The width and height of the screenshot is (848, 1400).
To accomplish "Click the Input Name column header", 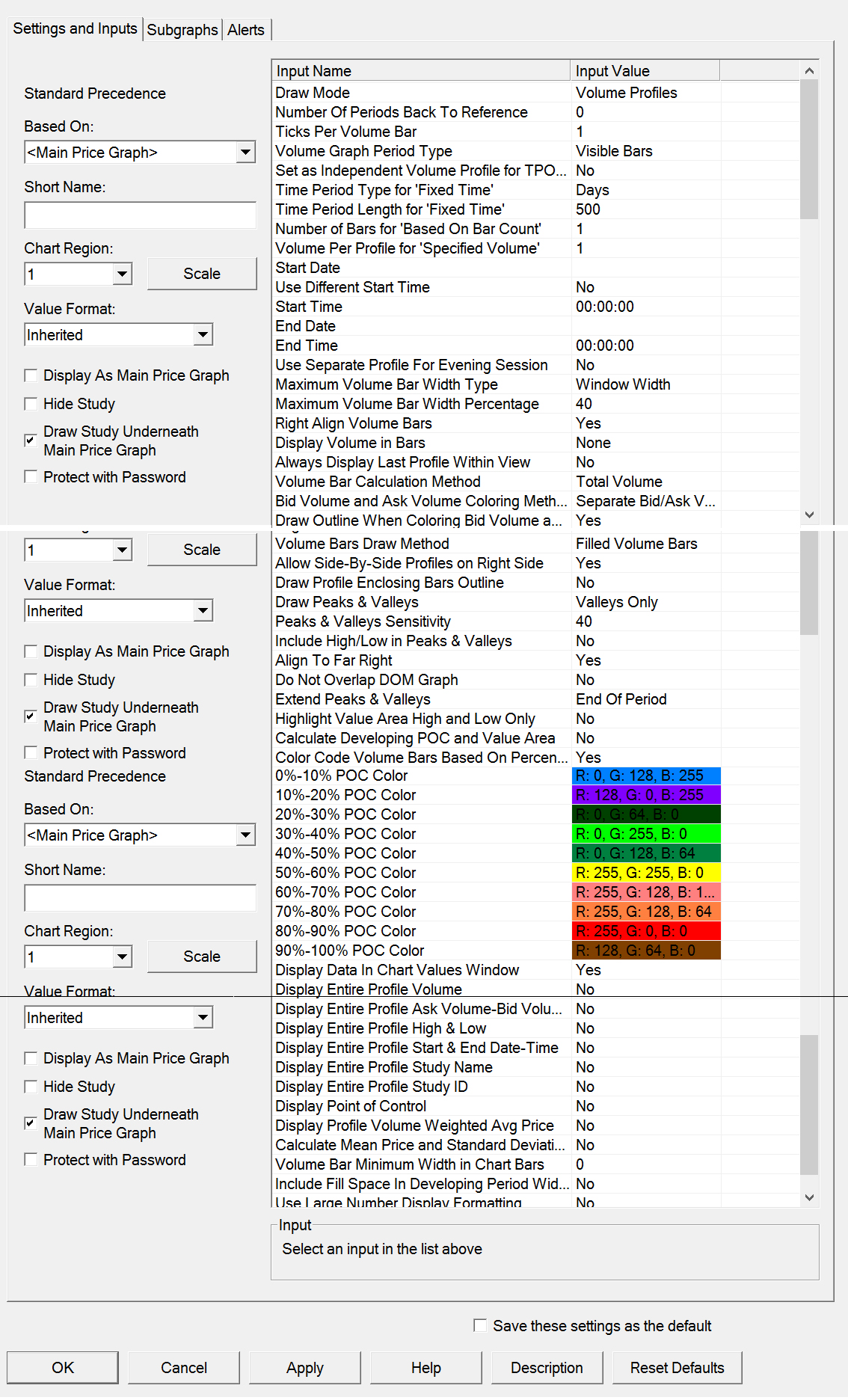I will (x=421, y=71).
